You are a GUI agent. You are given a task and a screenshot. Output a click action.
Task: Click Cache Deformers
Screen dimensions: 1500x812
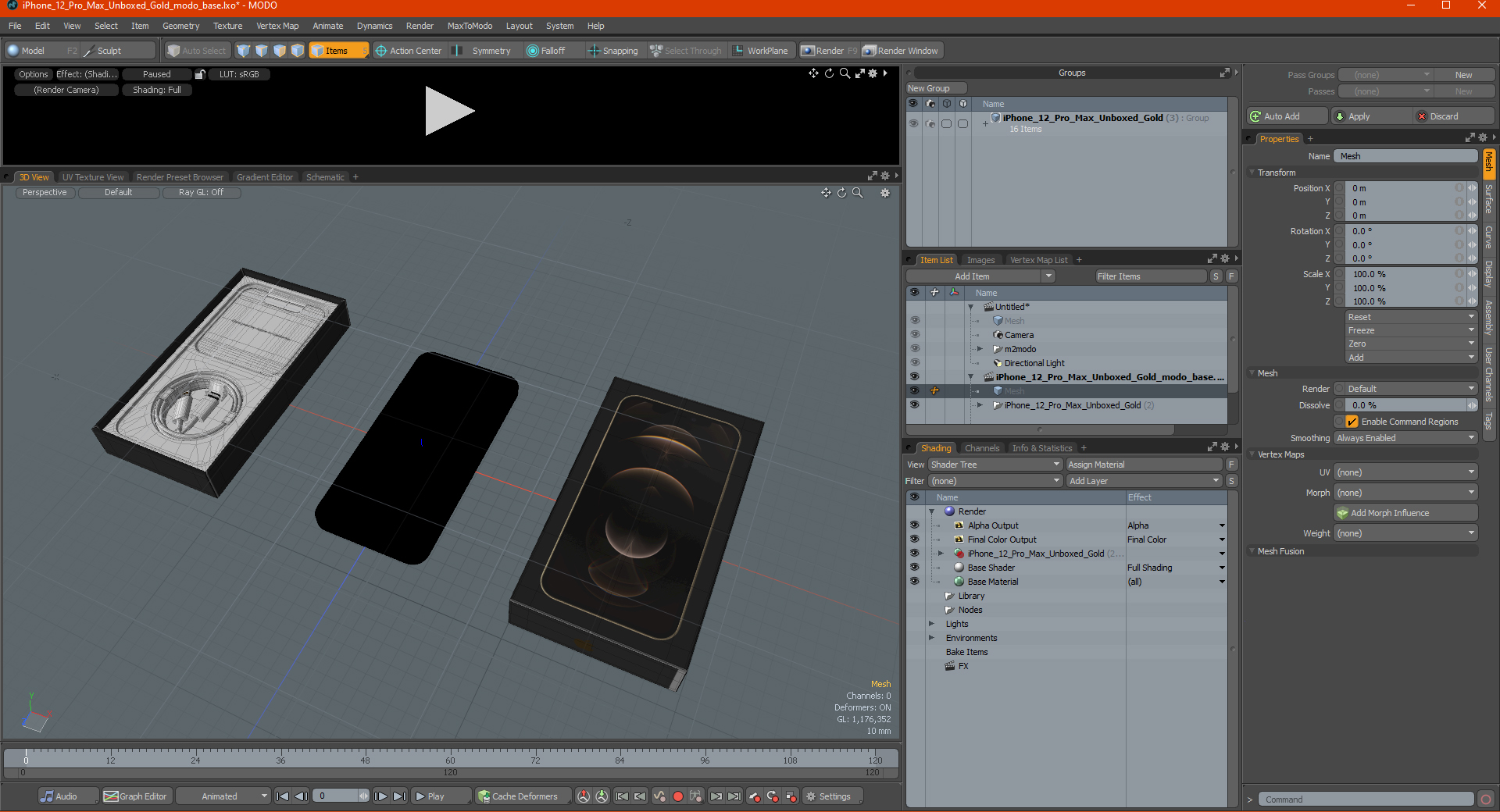522,796
